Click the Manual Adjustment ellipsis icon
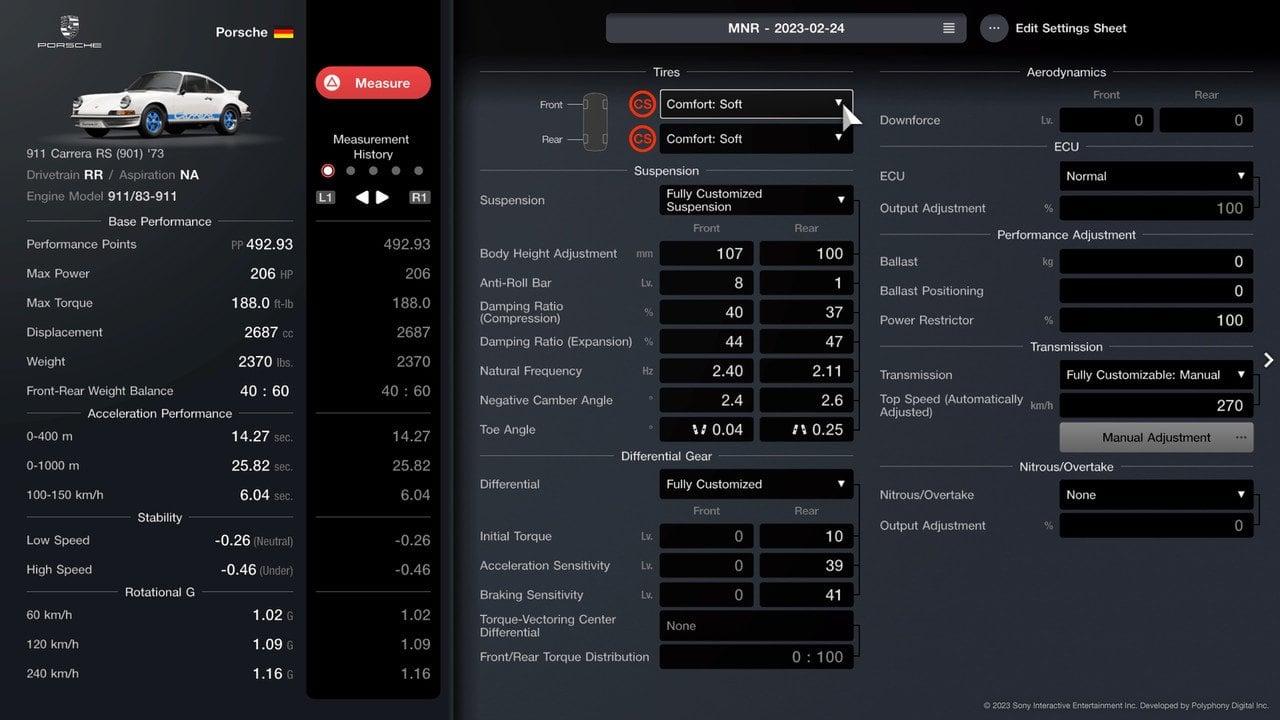The height and width of the screenshot is (720, 1280). (x=1241, y=437)
